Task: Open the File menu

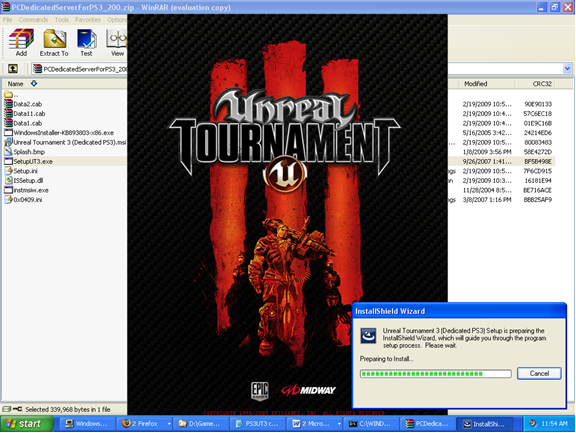Action: 7,19
